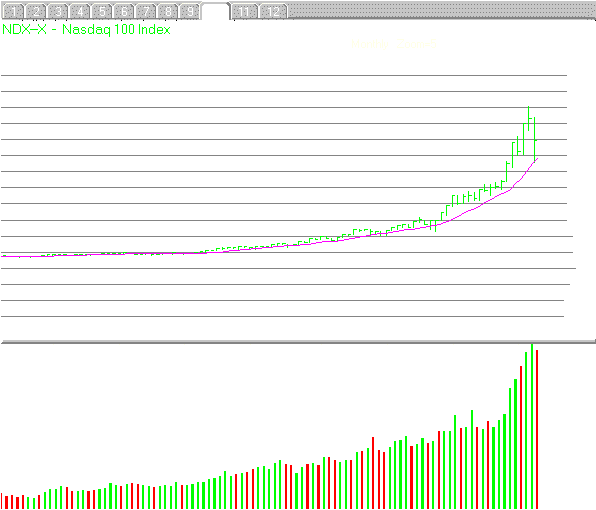Click the active blank tab
The height and width of the screenshot is (510, 596).
click(216, 11)
